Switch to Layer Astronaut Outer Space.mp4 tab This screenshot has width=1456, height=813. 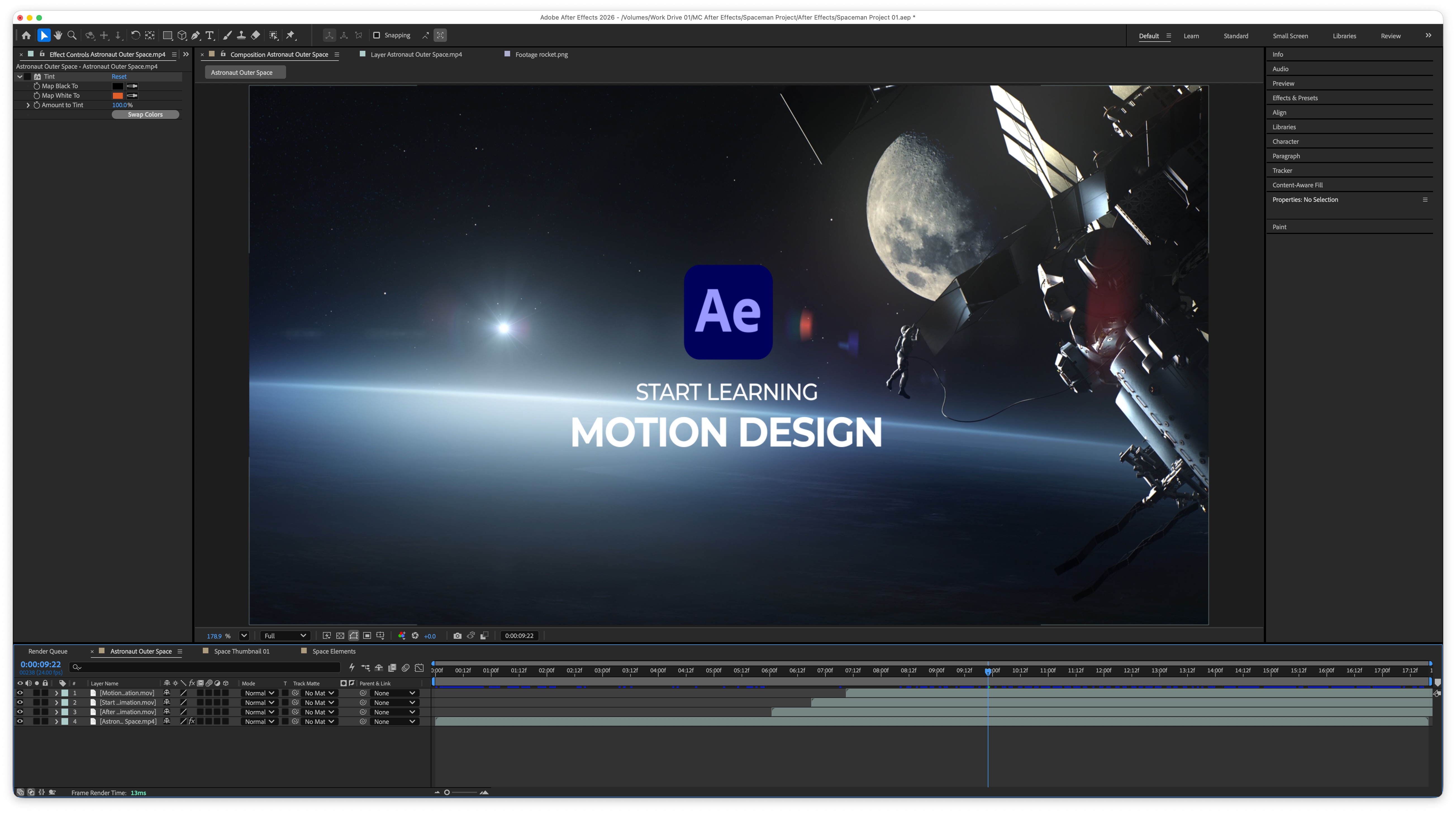(416, 55)
